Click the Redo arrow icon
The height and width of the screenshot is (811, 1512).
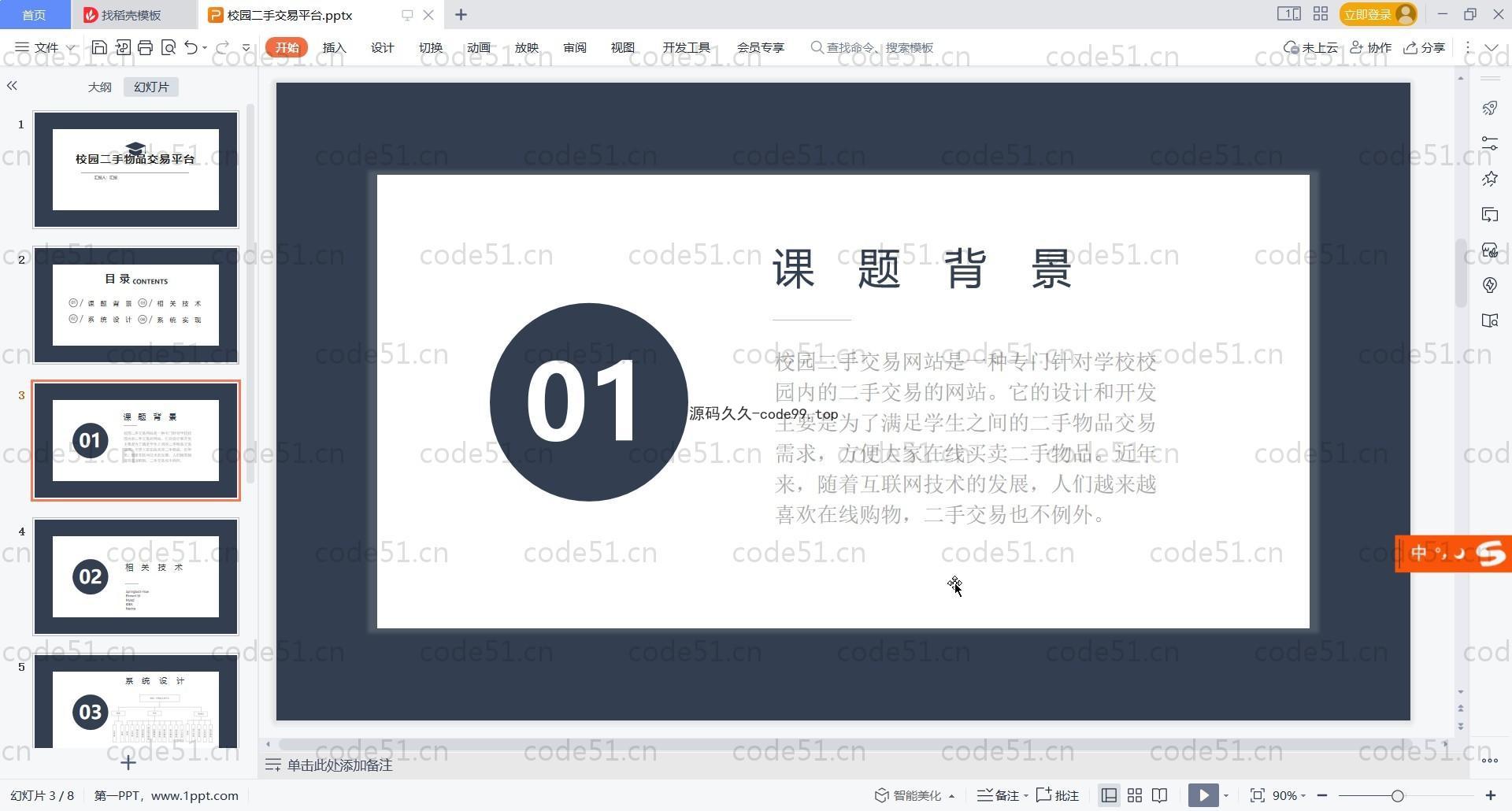tap(223, 47)
